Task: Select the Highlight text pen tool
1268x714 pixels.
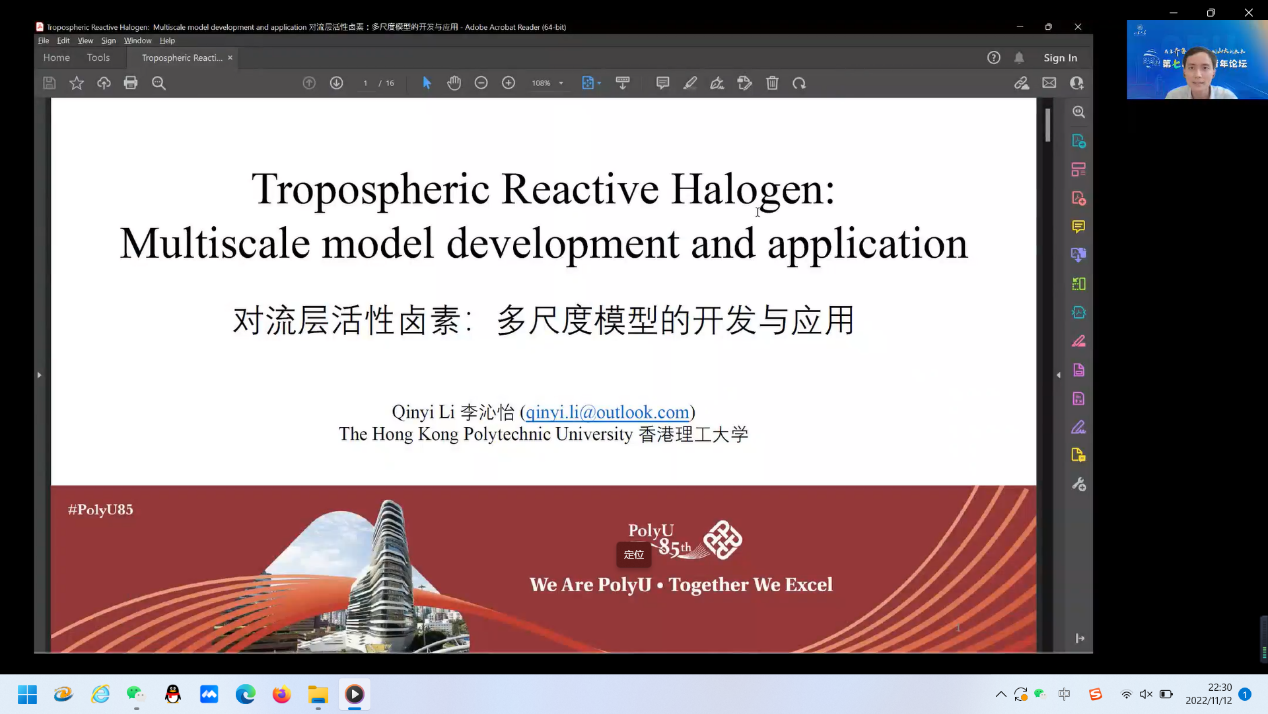Action: point(690,83)
